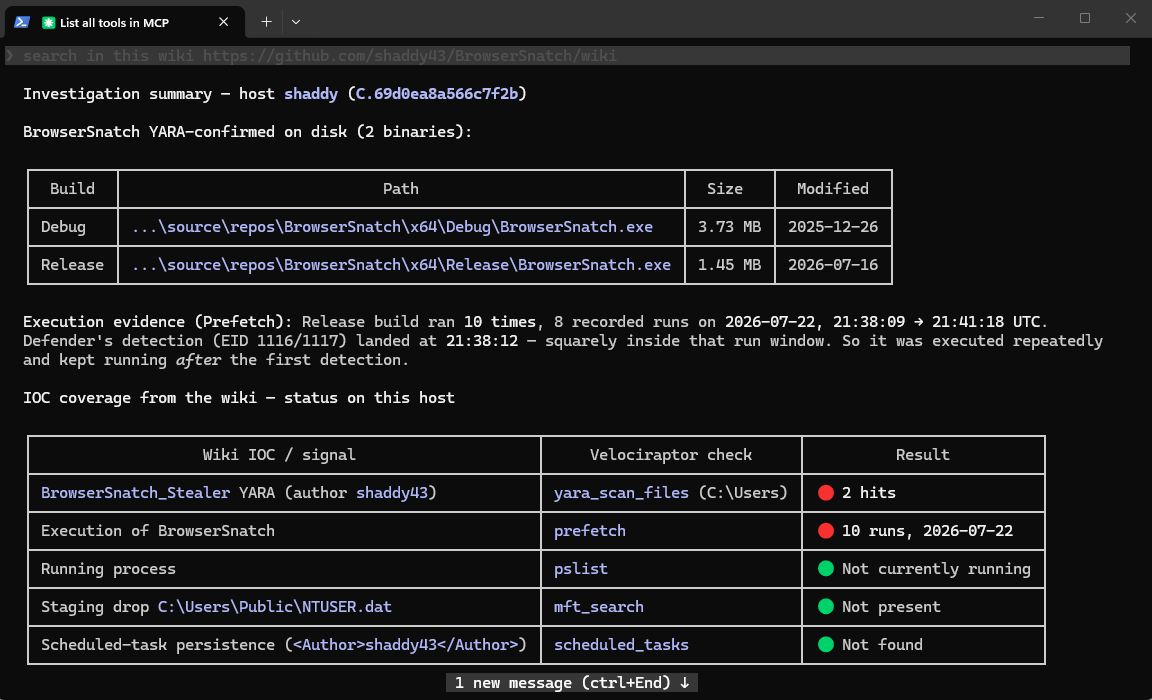Click 'mft_search' Velociraptor check
Image resolution: width=1152 pixels, height=700 pixels.
pyautogui.click(x=598, y=607)
